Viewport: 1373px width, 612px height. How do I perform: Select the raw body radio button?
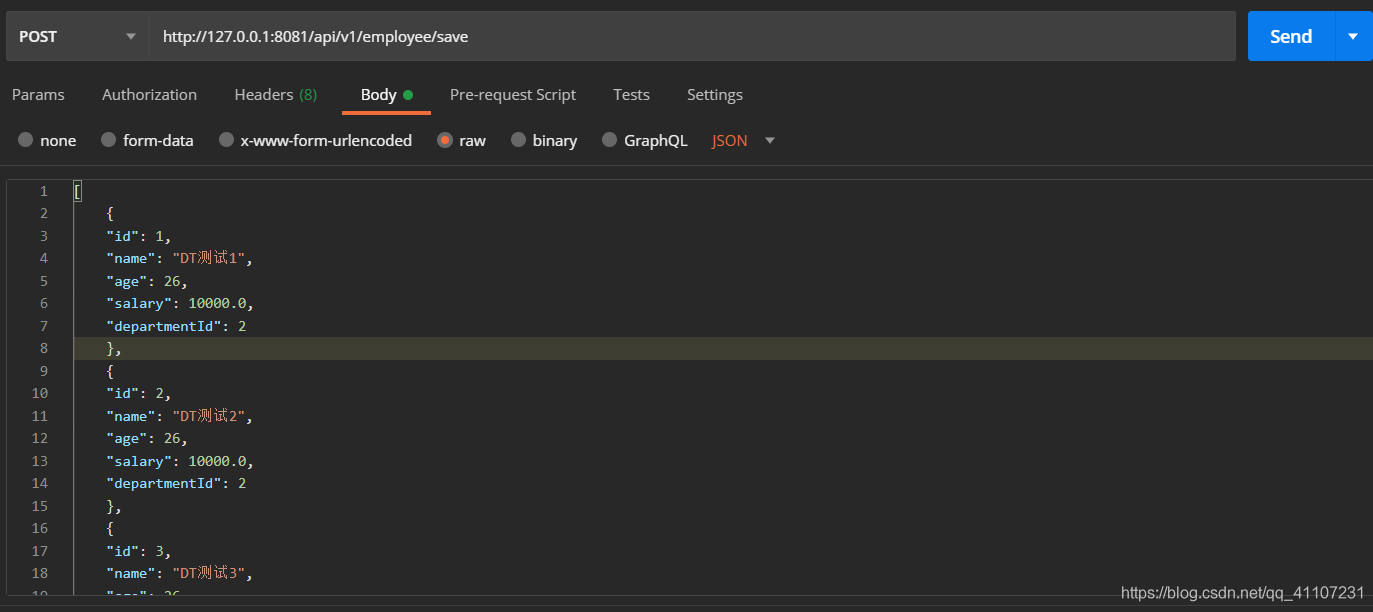[445, 141]
